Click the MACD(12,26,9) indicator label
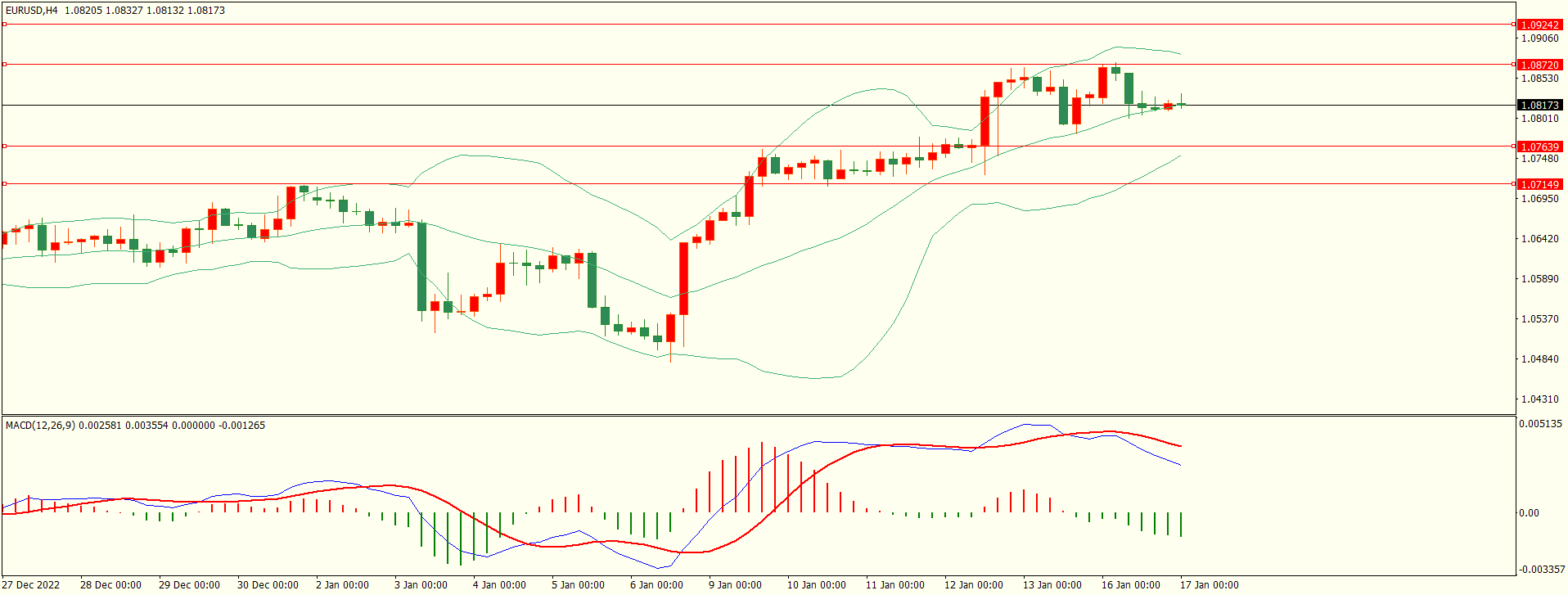 40,425
